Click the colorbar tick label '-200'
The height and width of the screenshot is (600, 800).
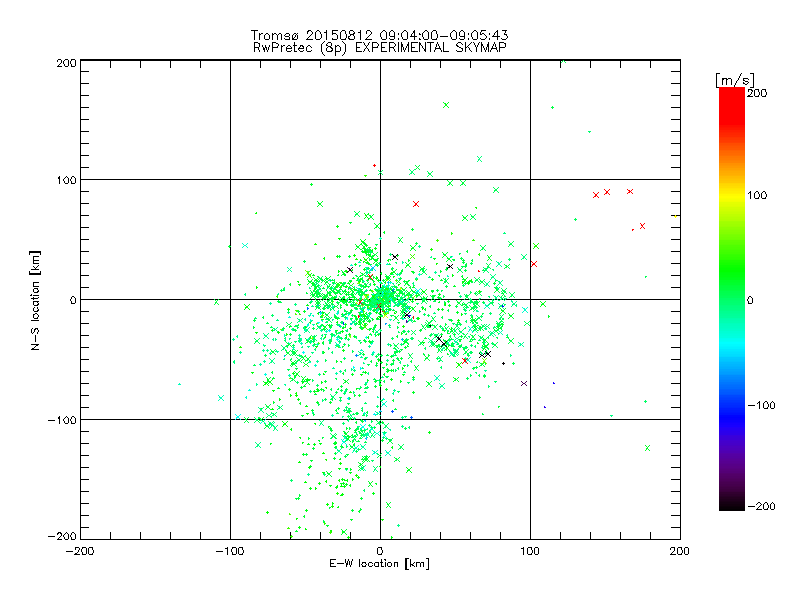pyautogui.click(x=761, y=506)
